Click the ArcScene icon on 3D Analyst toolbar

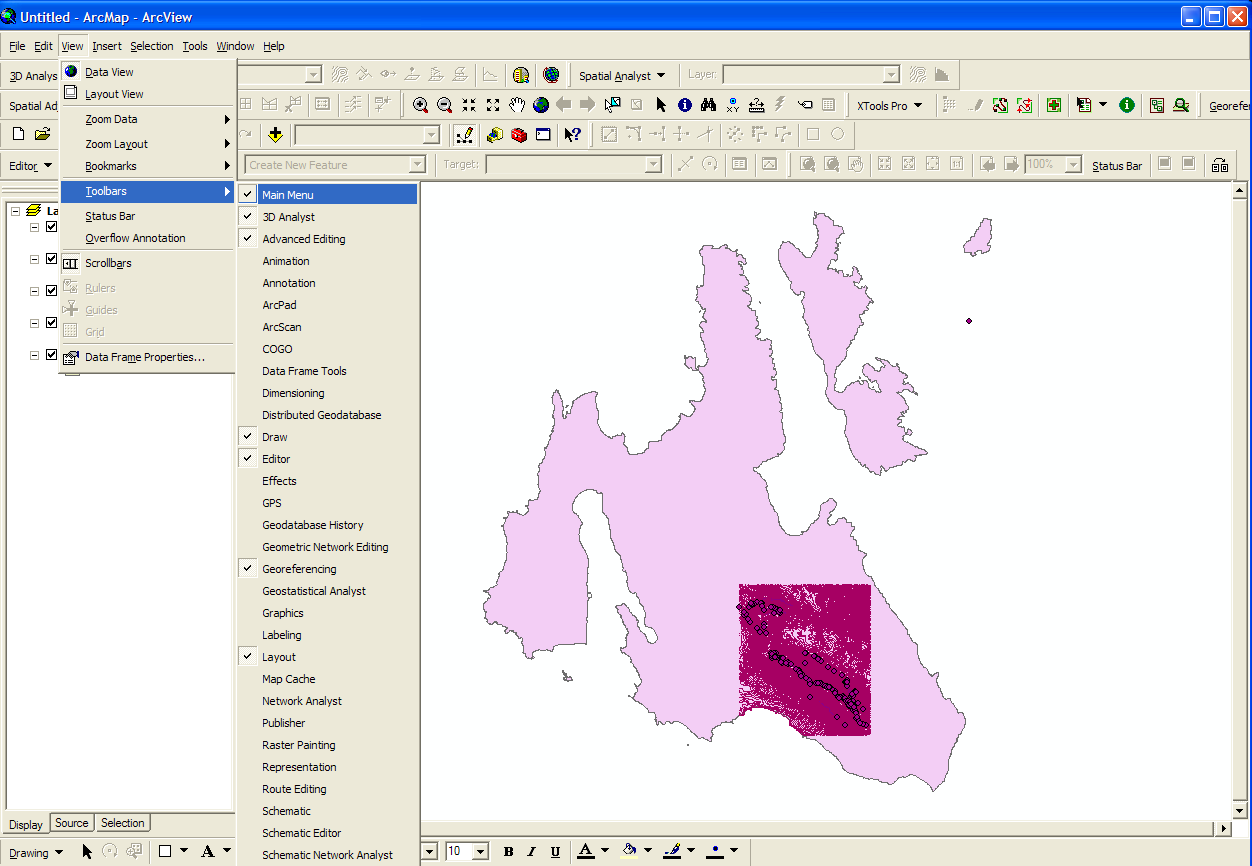[521, 75]
